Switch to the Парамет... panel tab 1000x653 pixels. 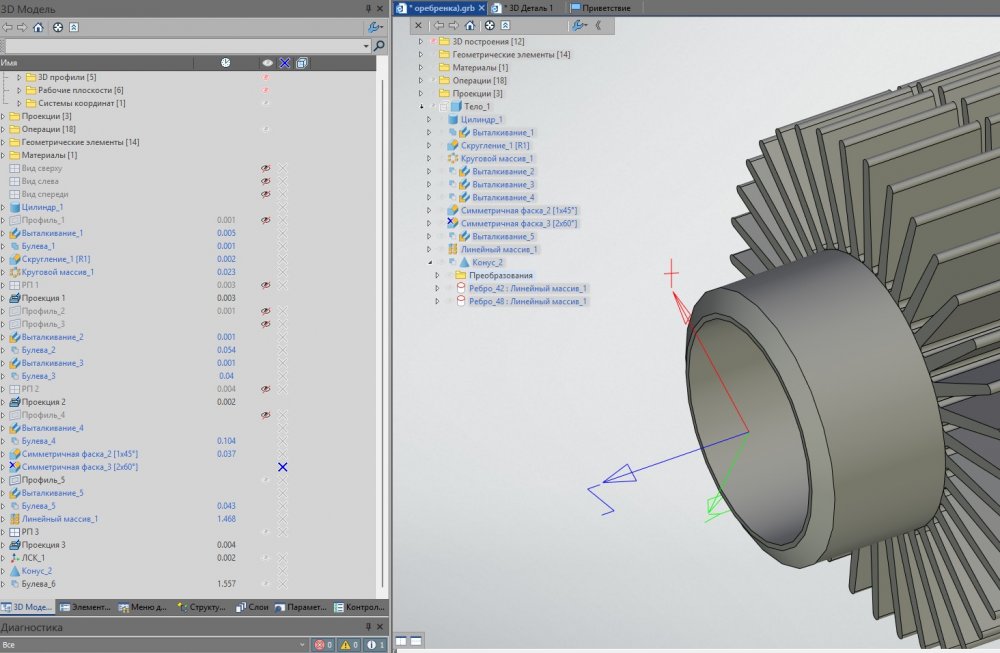click(300, 607)
